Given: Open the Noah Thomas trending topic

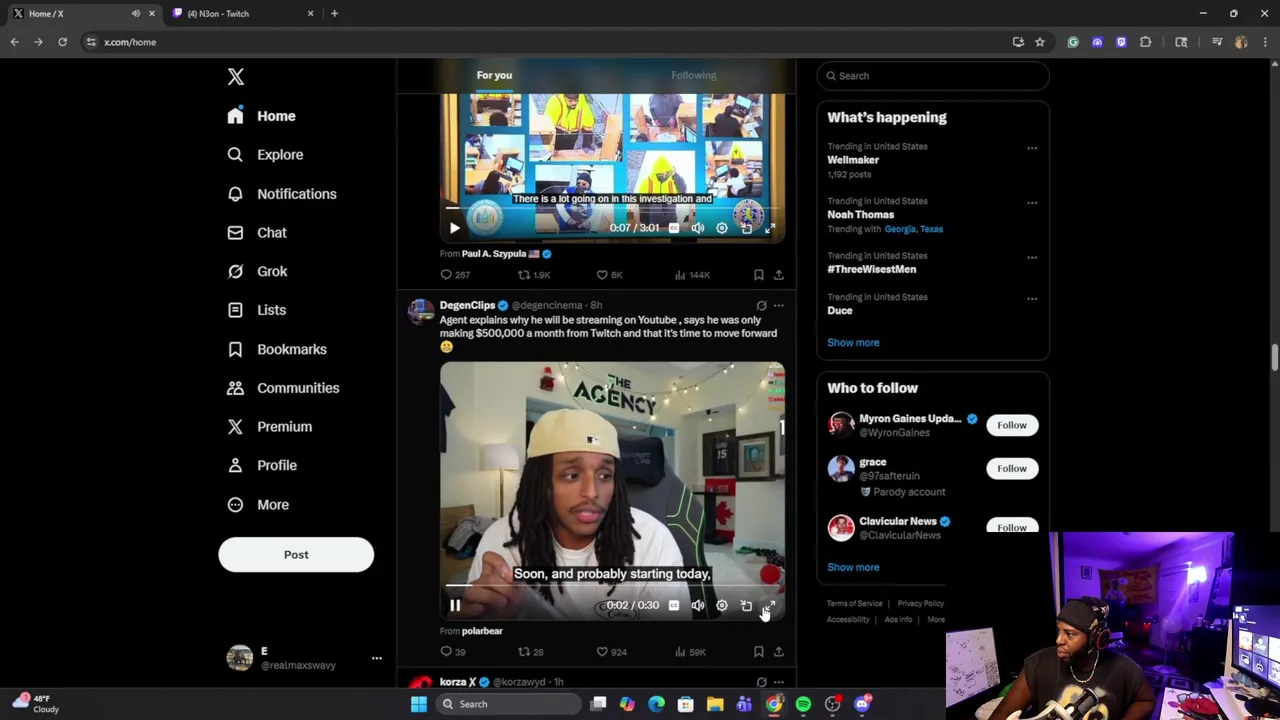Looking at the screenshot, I should pyautogui.click(x=860, y=215).
